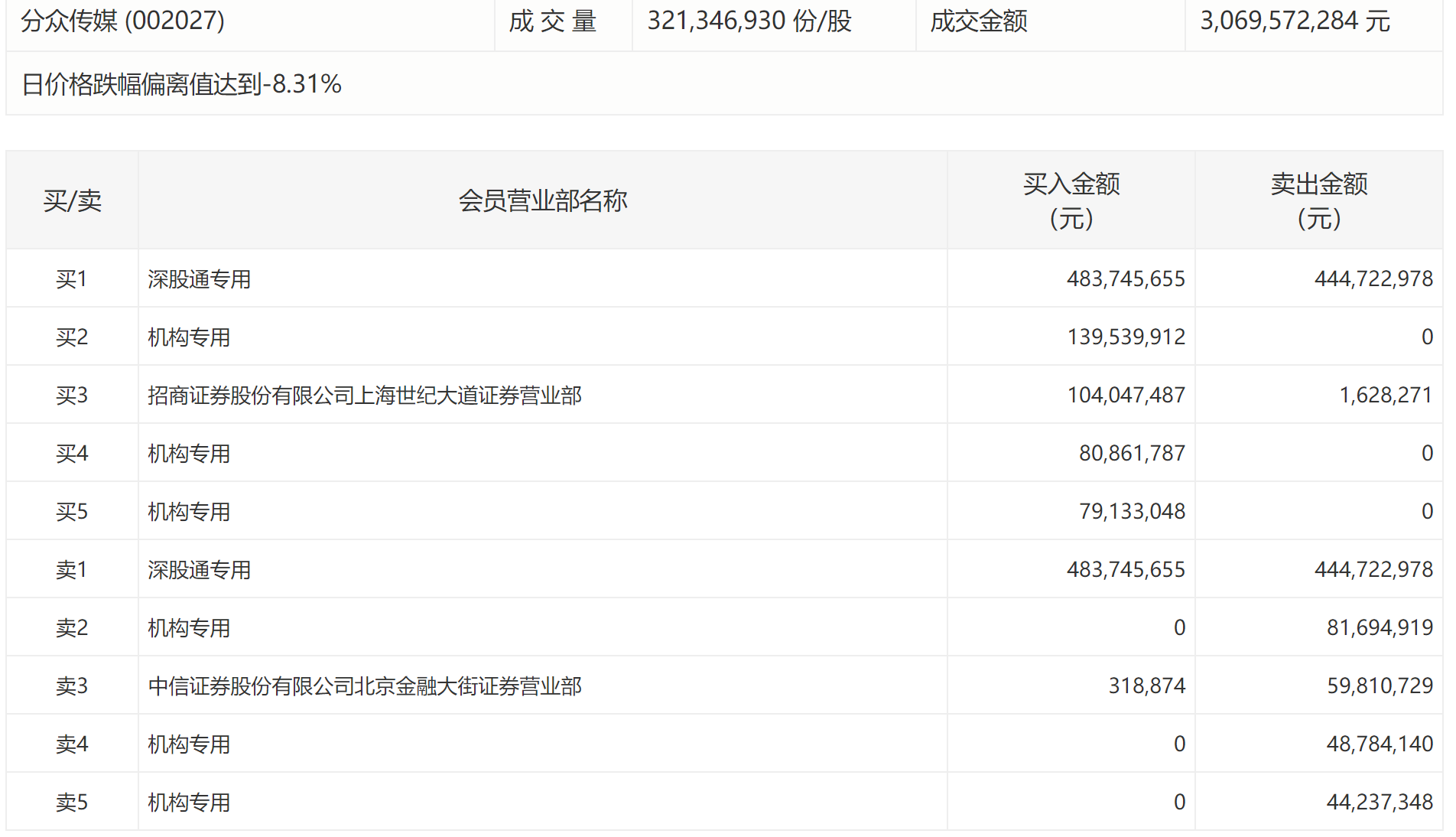Click 机构专用 in the 买2 row
The height and width of the screenshot is (837, 1456).
[189, 337]
